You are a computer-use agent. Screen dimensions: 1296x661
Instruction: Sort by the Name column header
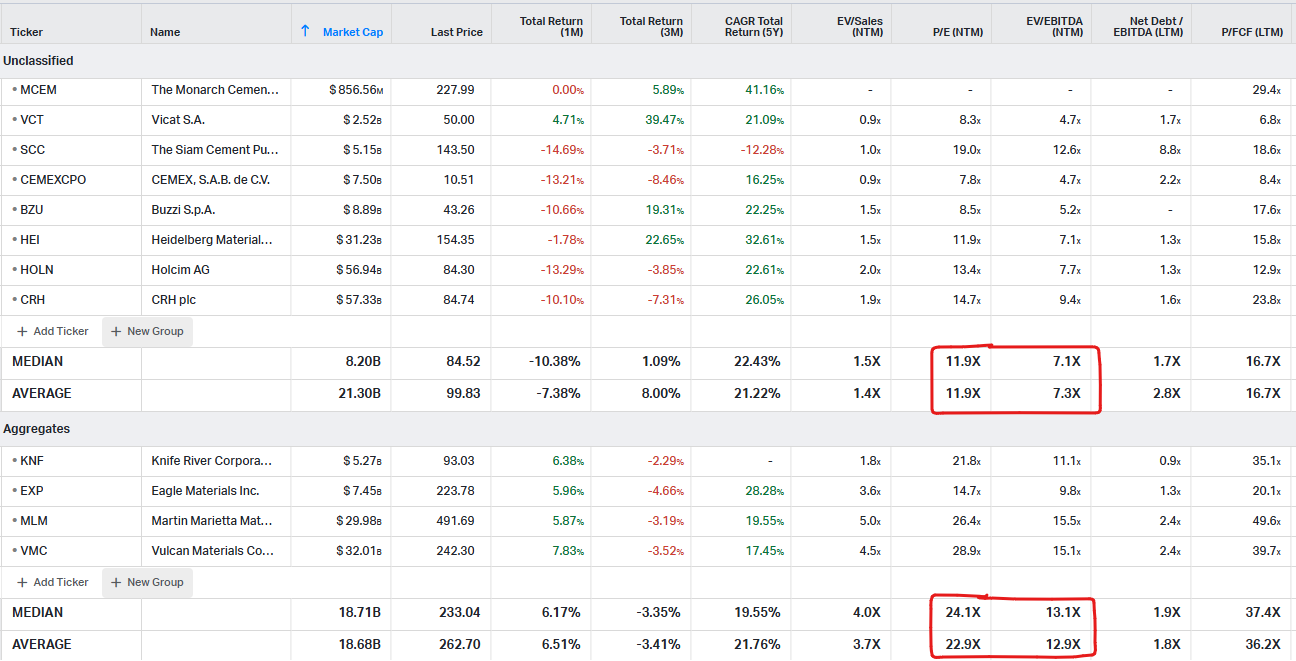pos(165,32)
